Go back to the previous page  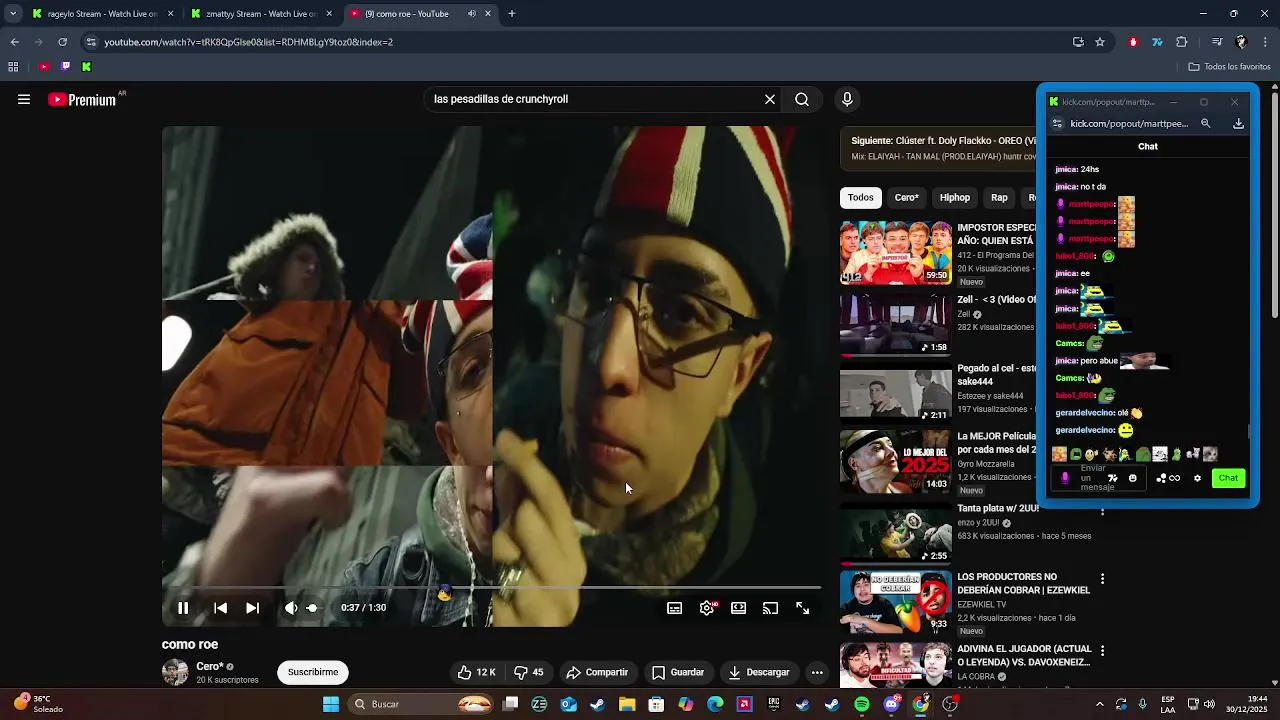14,42
